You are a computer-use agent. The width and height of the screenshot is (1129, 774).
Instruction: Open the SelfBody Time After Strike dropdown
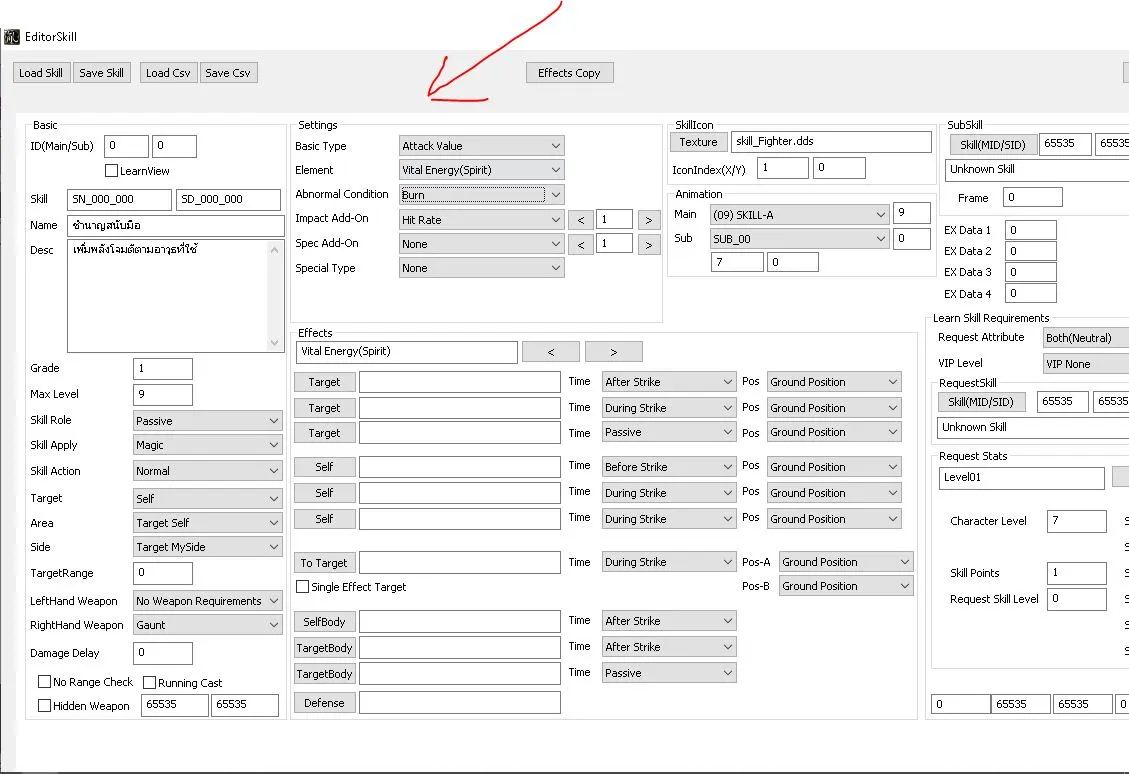pyautogui.click(x=669, y=621)
